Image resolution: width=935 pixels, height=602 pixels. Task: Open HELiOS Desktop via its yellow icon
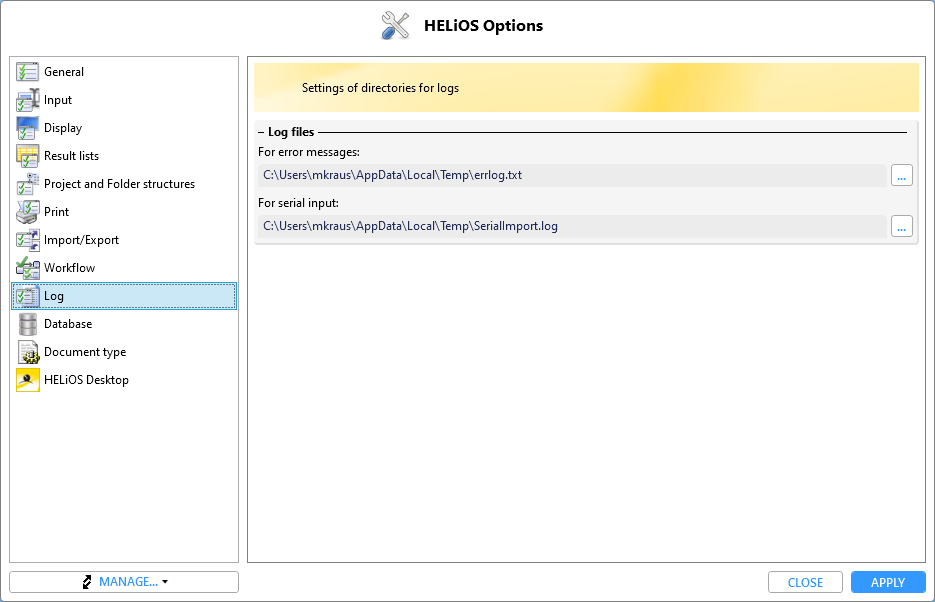point(27,380)
